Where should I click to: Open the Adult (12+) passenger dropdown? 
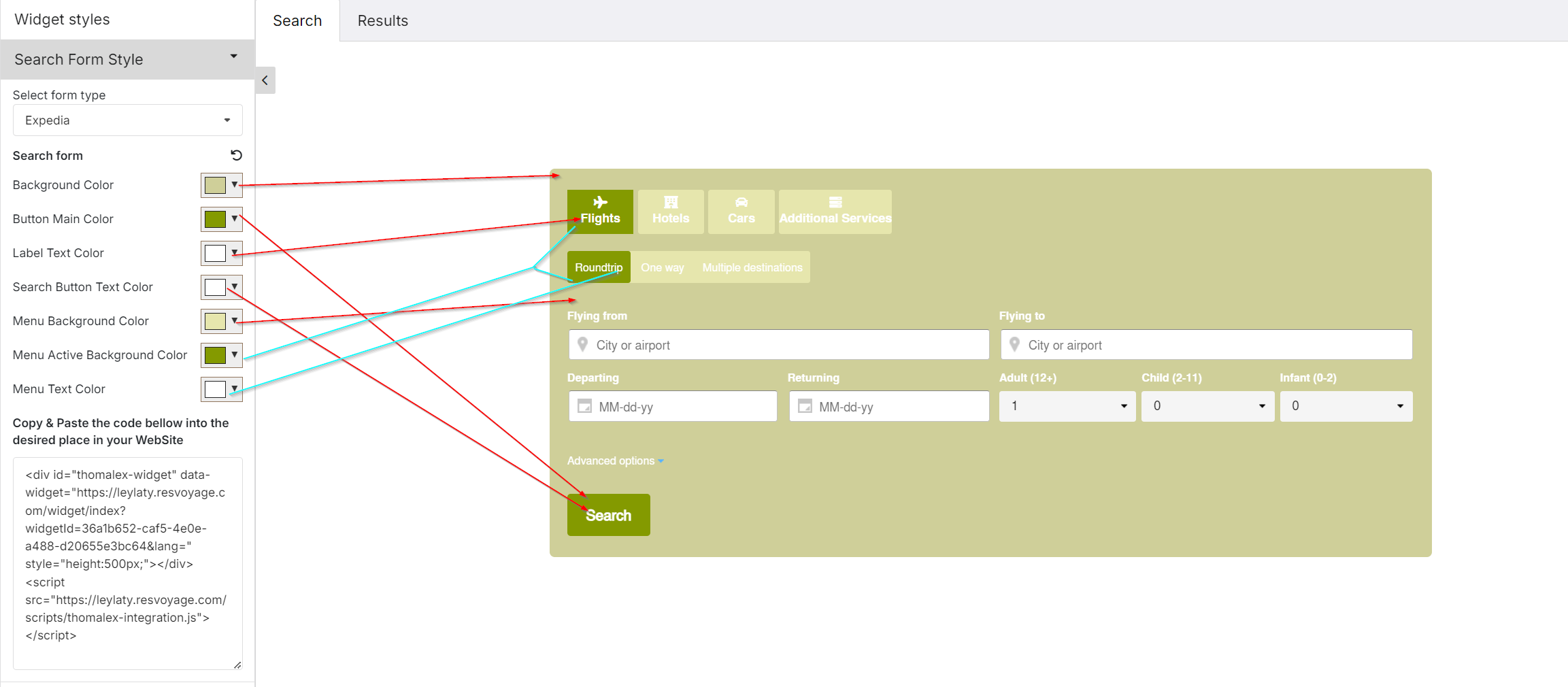(1067, 406)
